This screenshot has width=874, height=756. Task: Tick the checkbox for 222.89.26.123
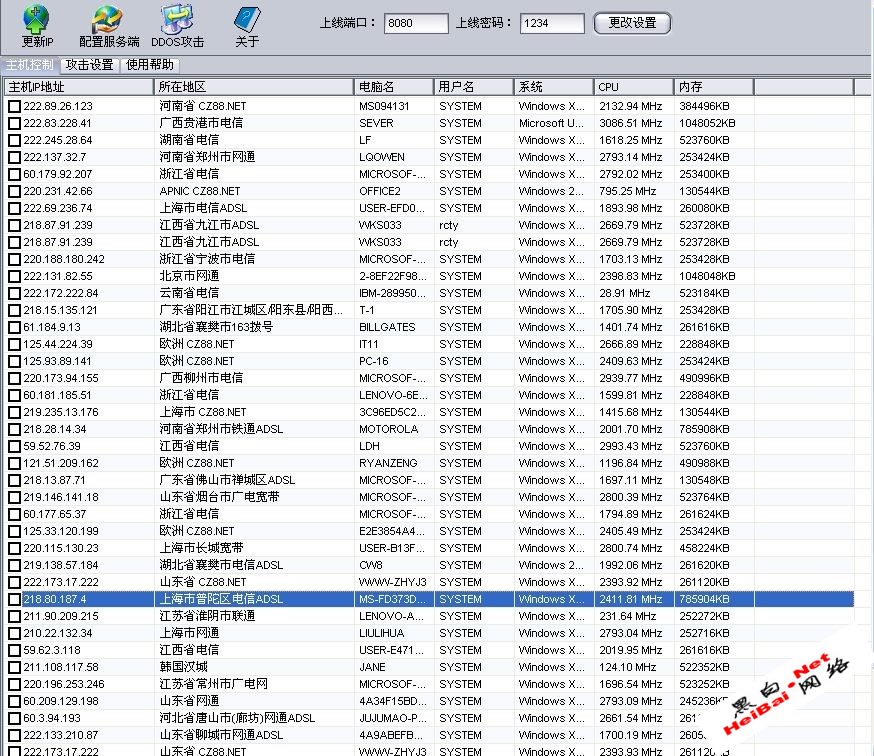coord(14,106)
